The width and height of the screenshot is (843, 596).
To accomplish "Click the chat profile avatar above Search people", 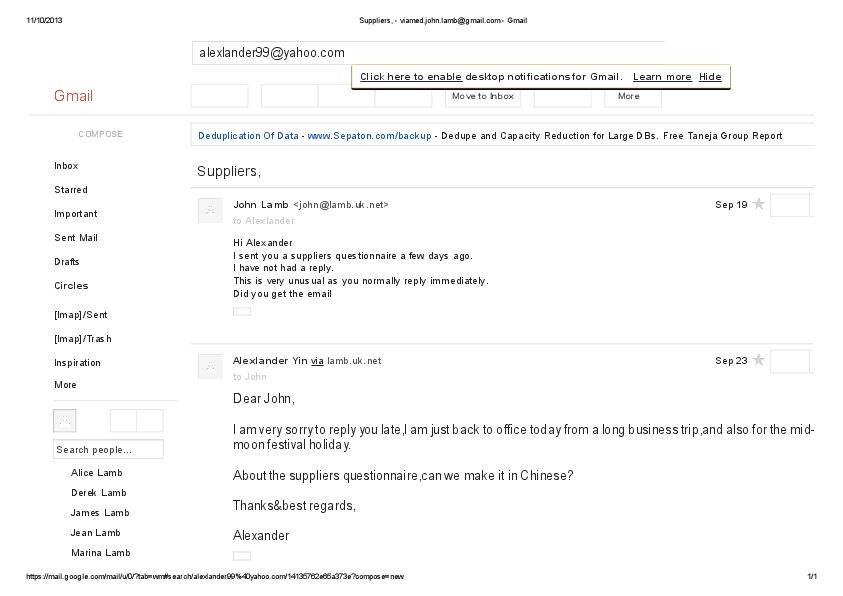I will point(64,420).
